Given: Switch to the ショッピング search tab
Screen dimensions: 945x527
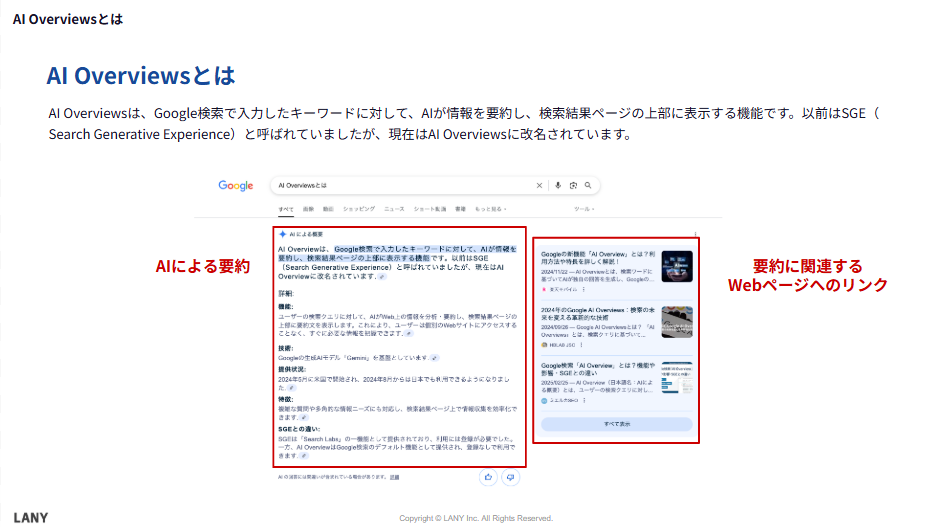Looking at the screenshot, I should coord(359,209).
